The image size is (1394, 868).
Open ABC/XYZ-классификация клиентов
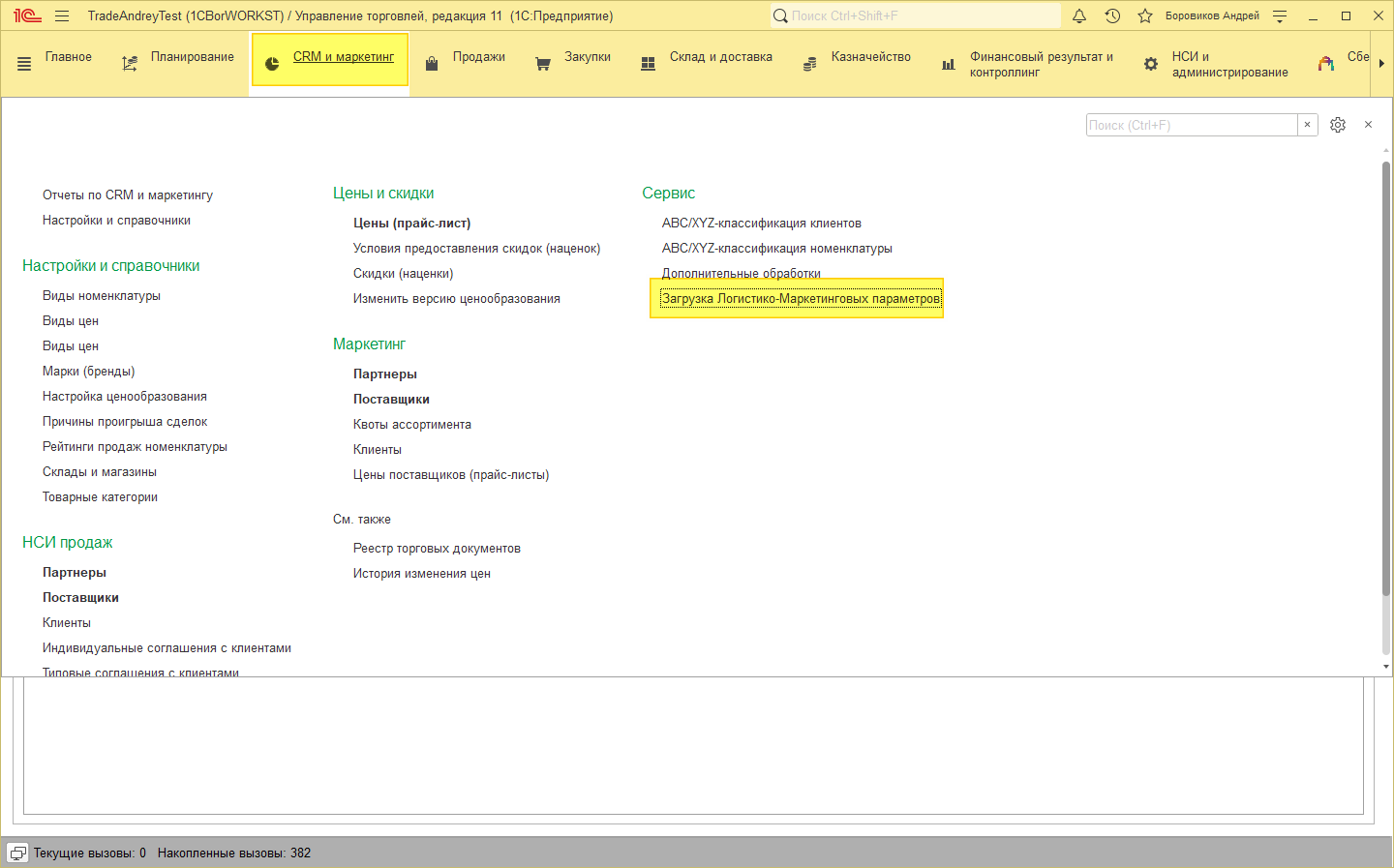761,224
